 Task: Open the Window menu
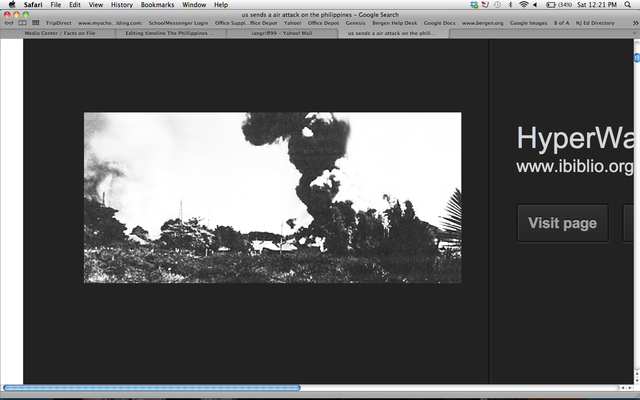[194, 5]
